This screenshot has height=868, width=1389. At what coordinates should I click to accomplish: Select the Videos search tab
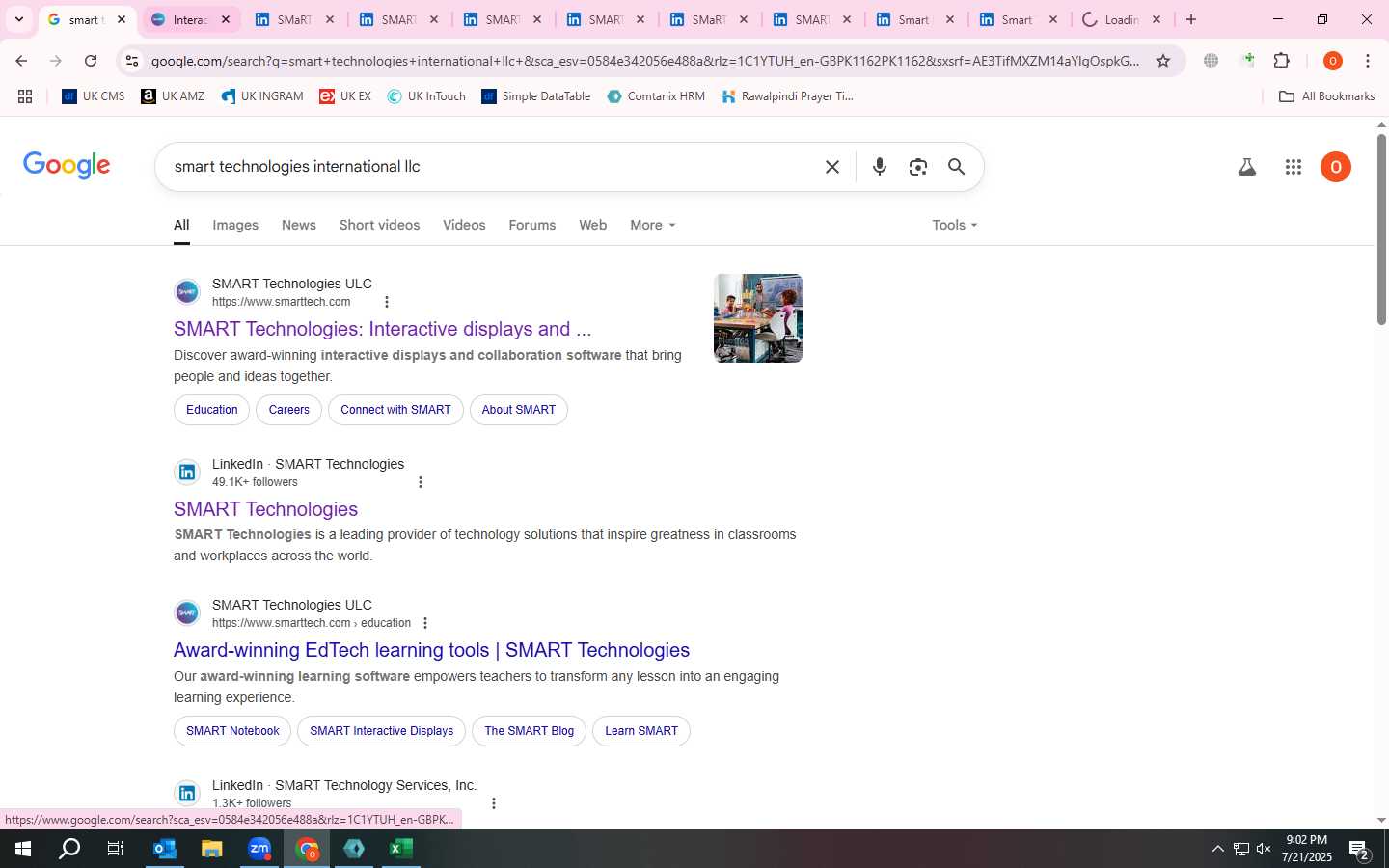[464, 225]
